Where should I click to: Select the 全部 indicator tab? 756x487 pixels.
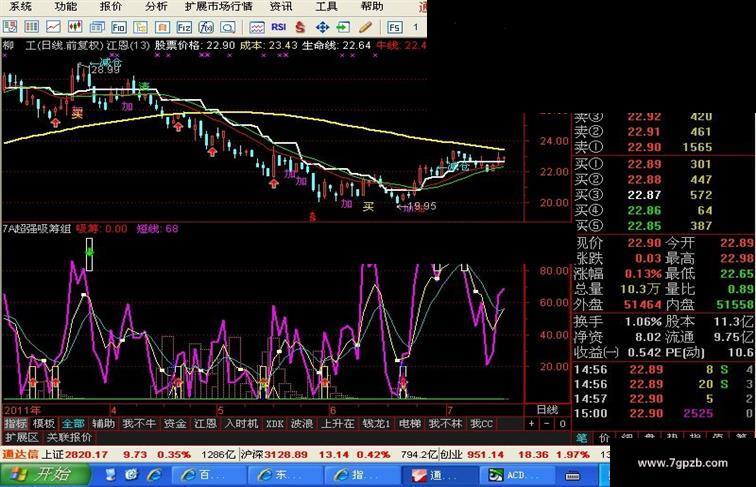(73, 423)
